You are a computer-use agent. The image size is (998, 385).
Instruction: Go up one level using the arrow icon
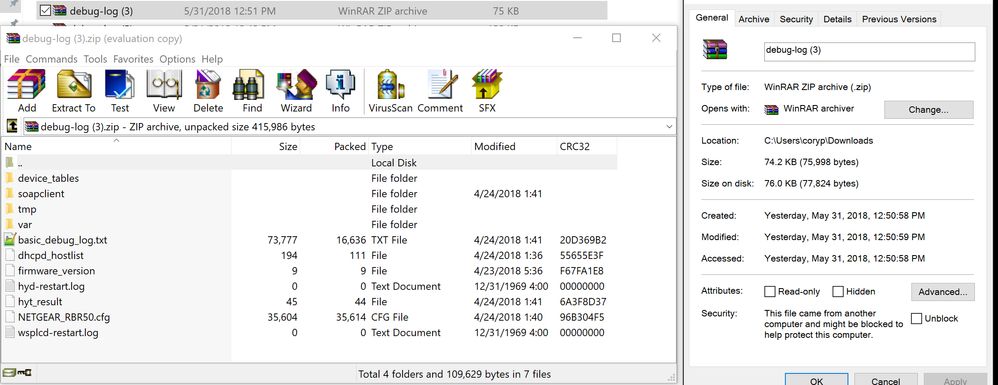tap(11, 126)
